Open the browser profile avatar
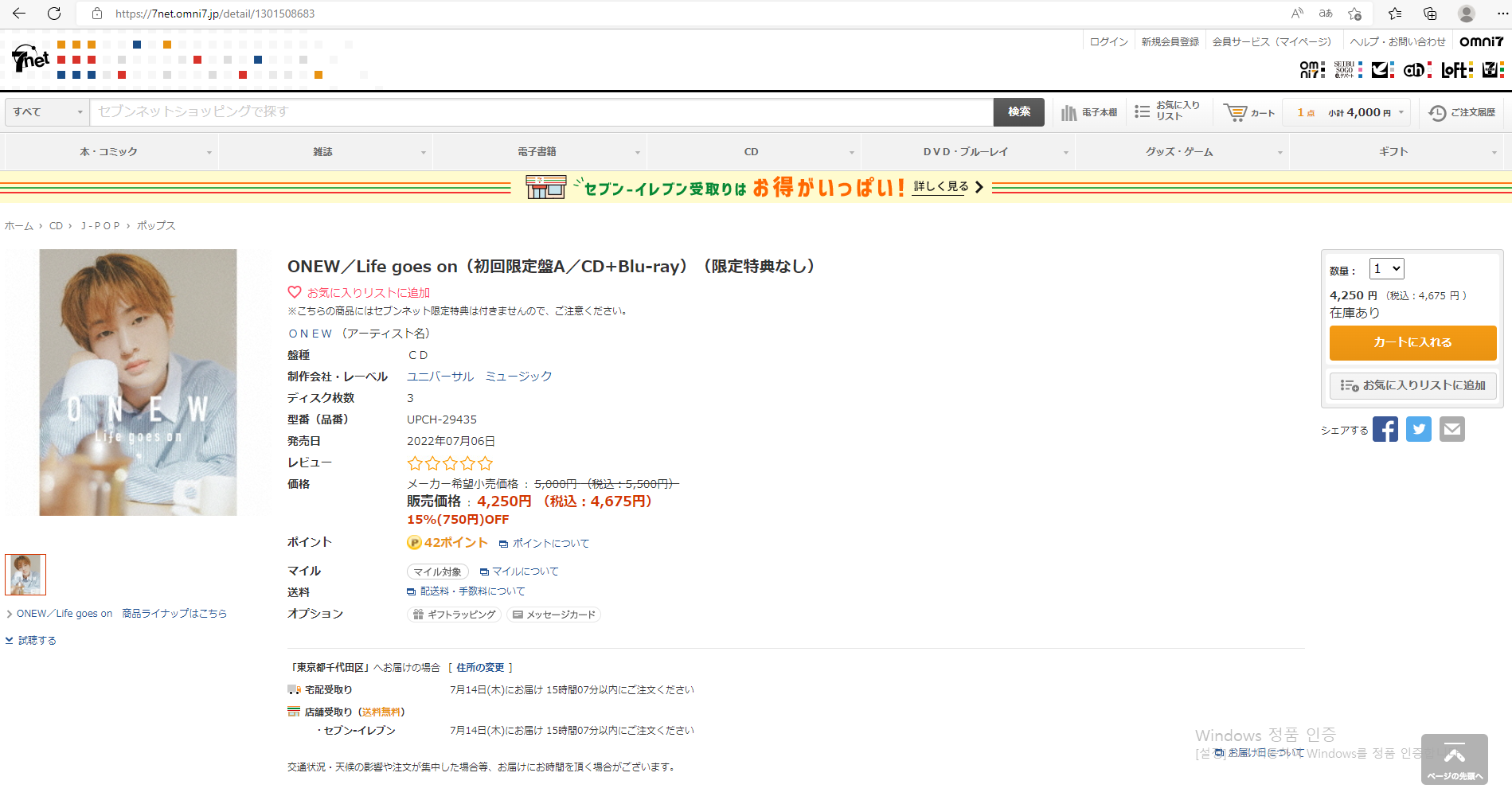 (x=1467, y=14)
